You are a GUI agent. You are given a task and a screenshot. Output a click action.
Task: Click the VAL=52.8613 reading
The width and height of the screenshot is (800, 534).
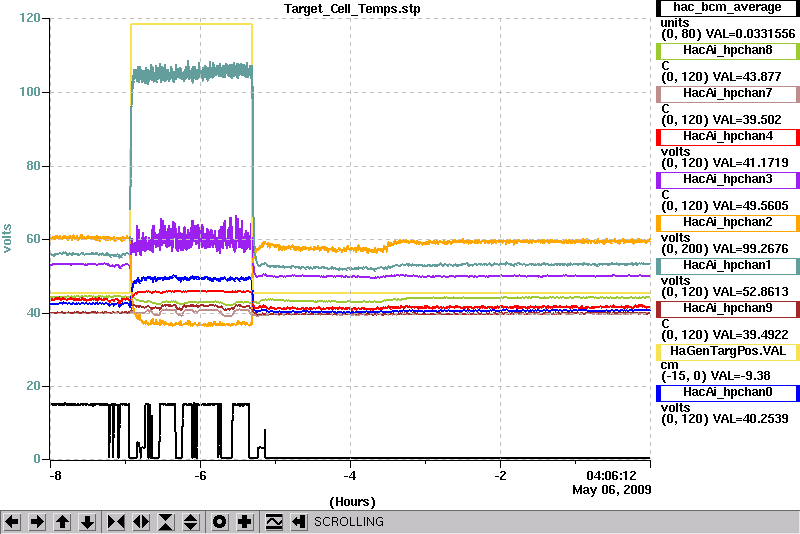click(751, 292)
